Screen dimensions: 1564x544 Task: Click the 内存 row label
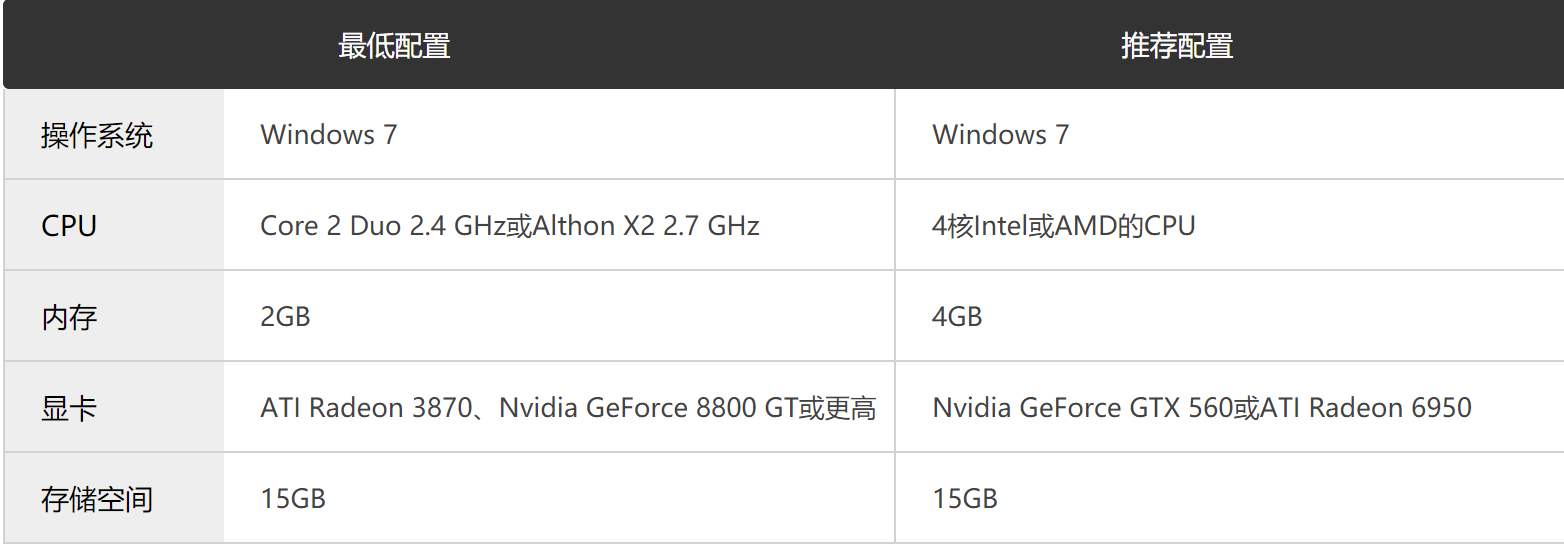(69, 317)
